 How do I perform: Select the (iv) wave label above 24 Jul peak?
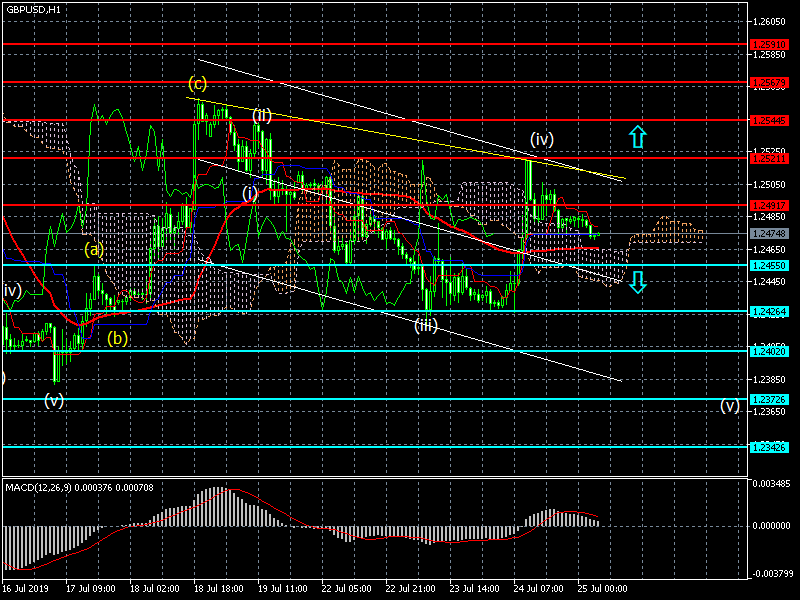coord(542,139)
